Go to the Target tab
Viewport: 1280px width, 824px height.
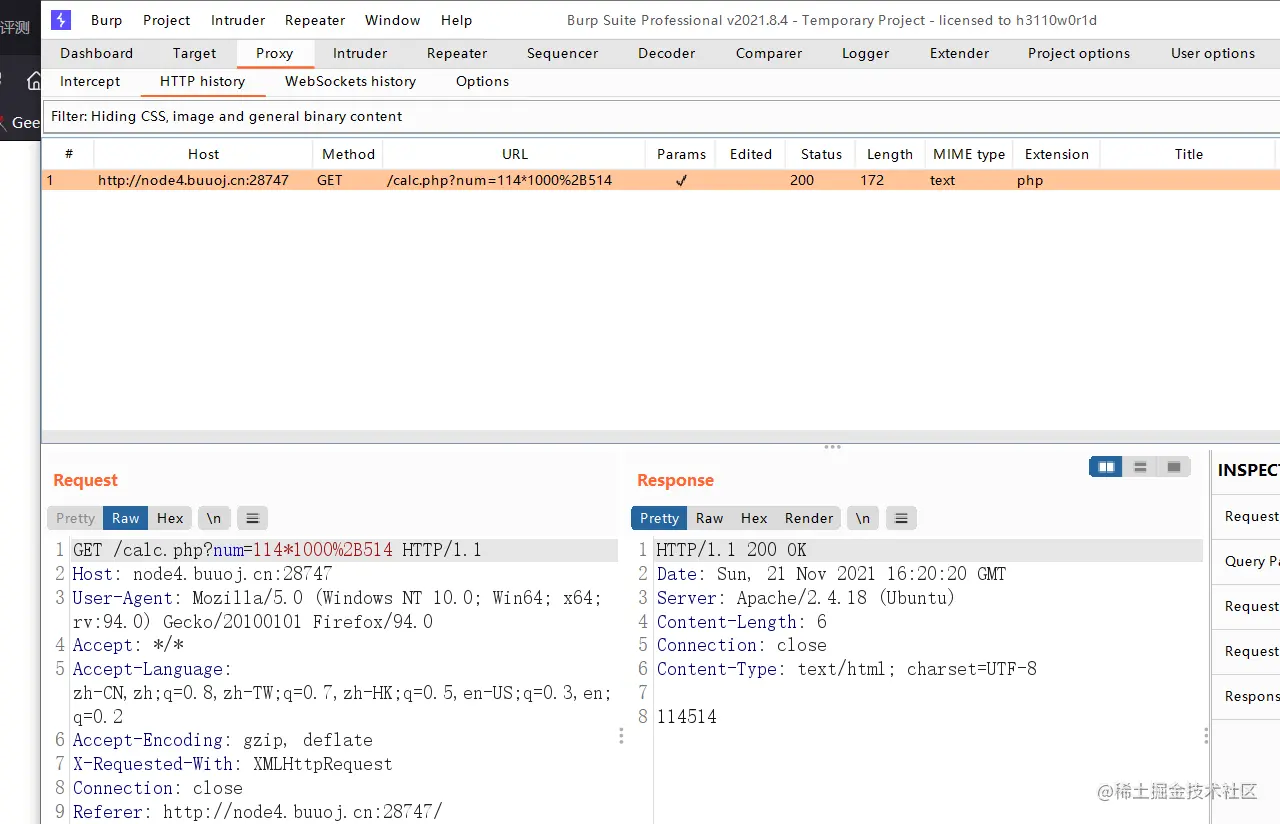click(194, 53)
